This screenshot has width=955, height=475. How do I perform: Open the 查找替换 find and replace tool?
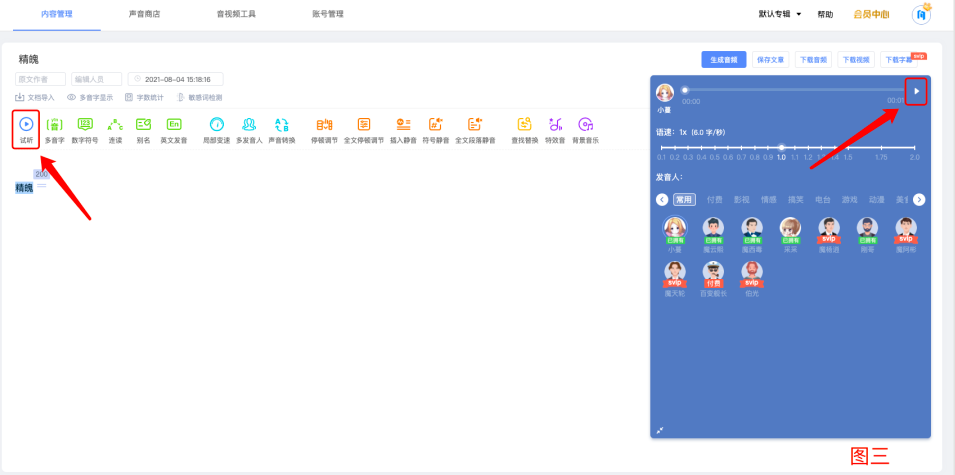point(524,124)
